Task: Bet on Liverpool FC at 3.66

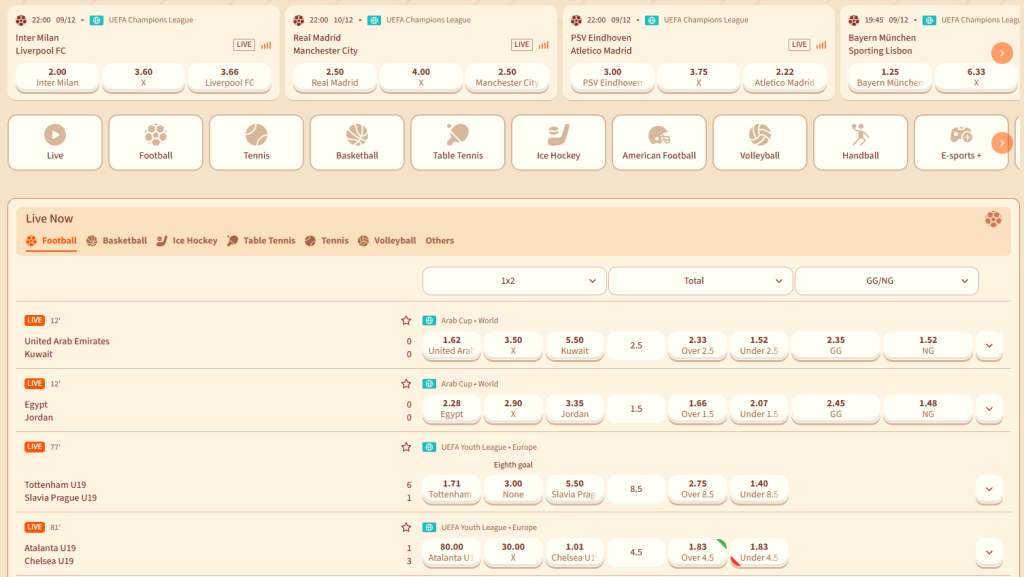Action: [x=230, y=77]
